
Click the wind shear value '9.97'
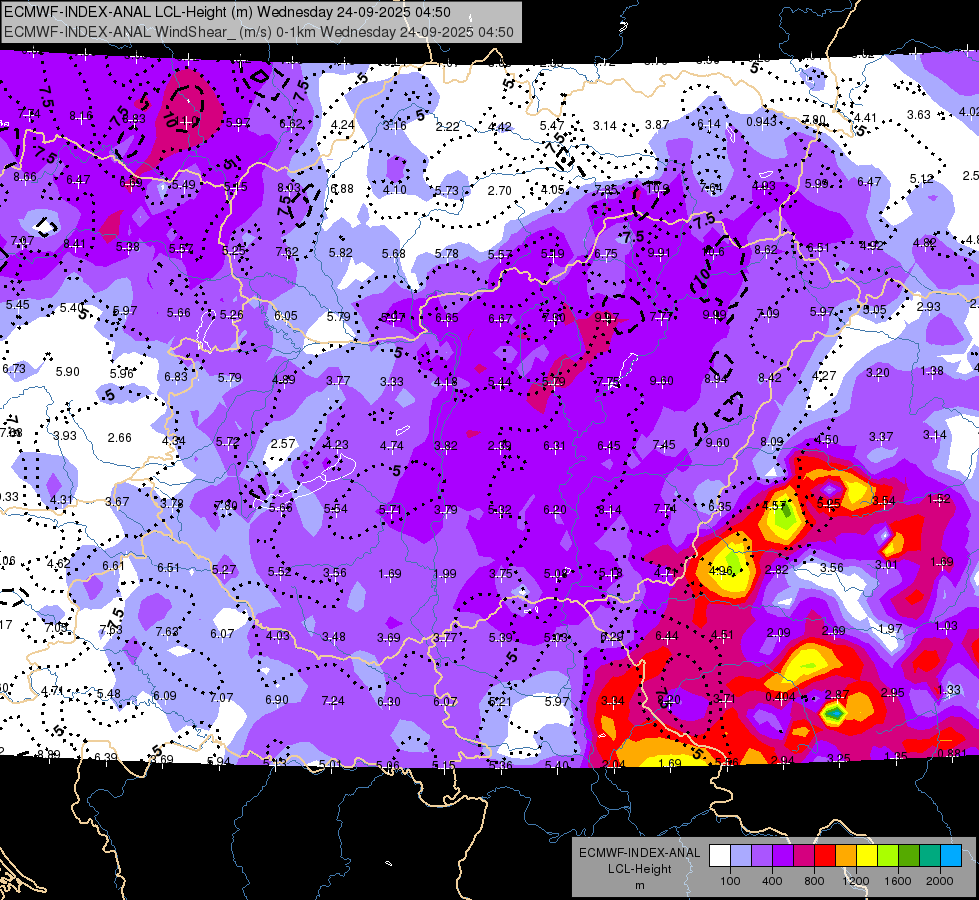pos(607,318)
